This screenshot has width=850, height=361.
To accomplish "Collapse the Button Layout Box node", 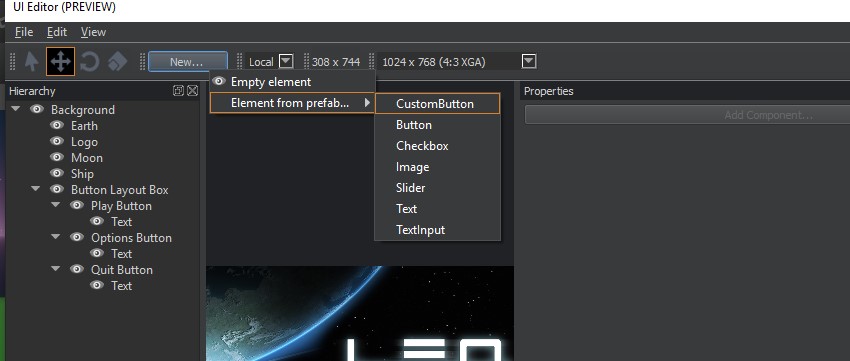I will coord(36,189).
